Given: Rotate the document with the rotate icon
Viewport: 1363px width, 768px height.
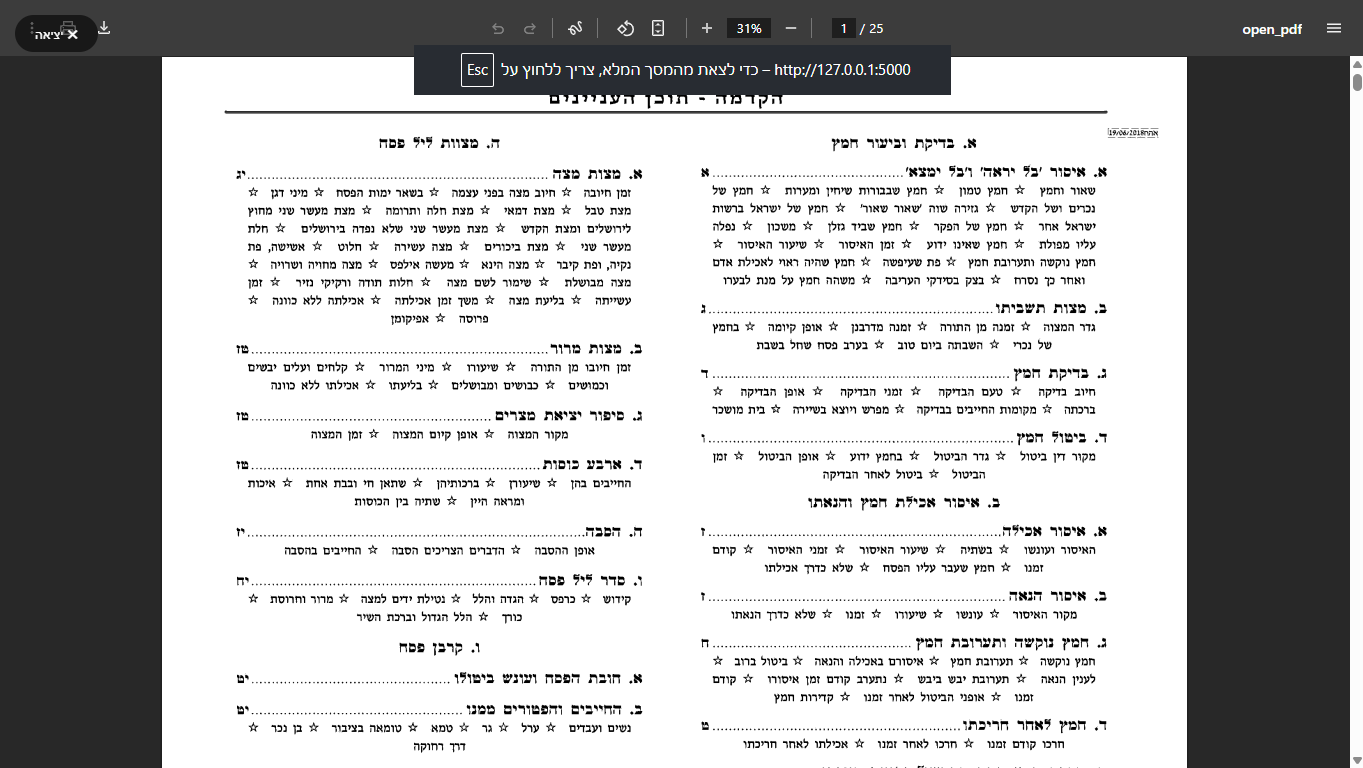Looking at the screenshot, I should coord(625,28).
